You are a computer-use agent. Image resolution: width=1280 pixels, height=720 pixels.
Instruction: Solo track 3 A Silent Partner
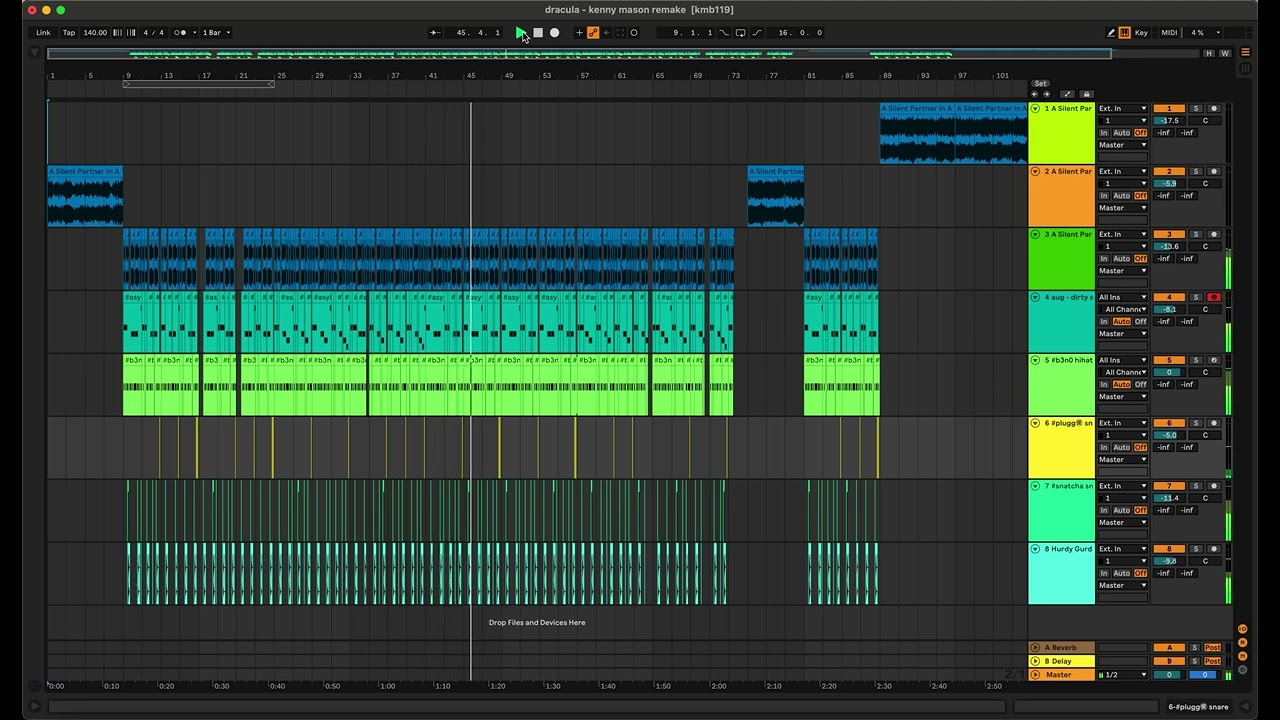point(1195,234)
